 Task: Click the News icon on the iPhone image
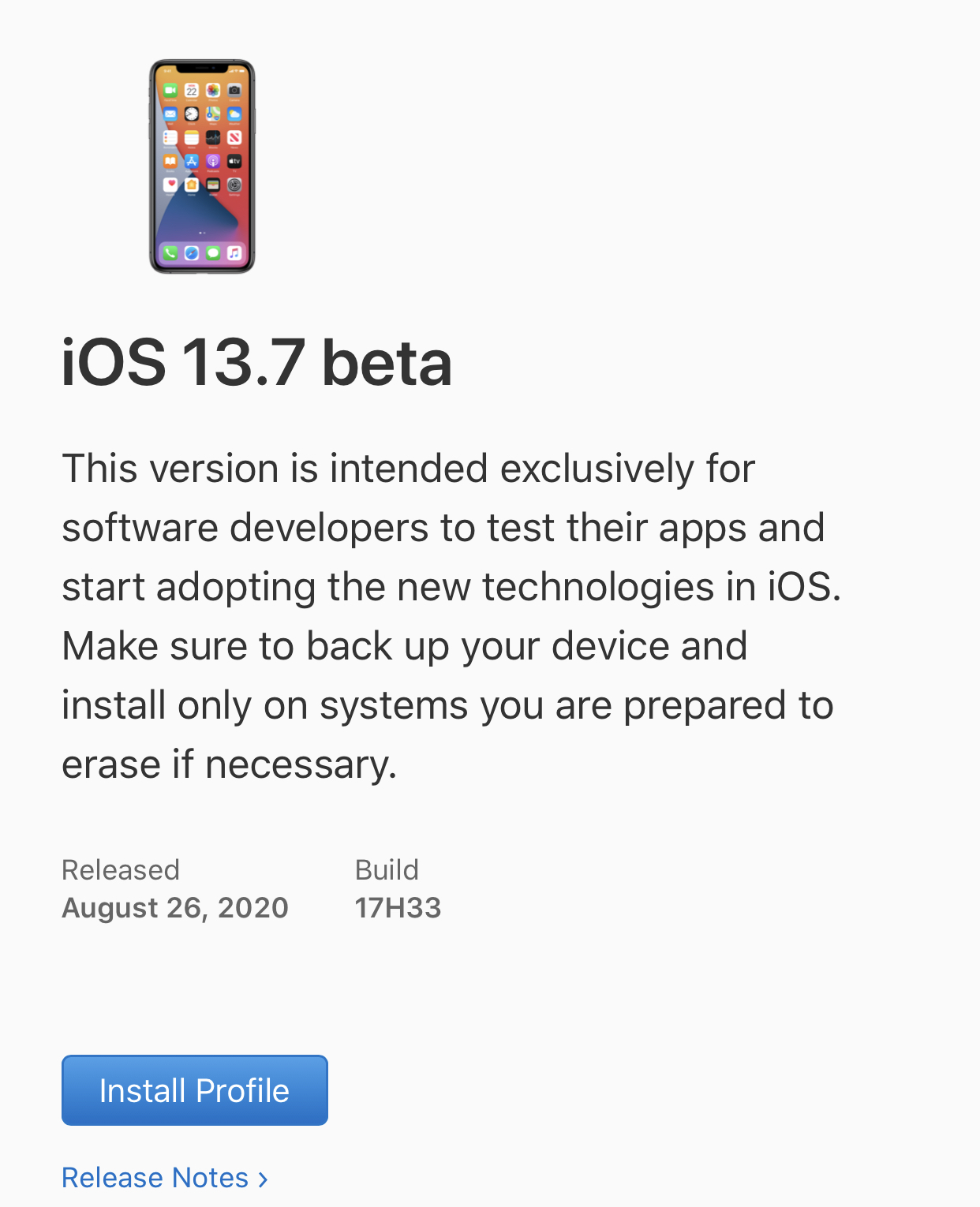coord(234,137)
